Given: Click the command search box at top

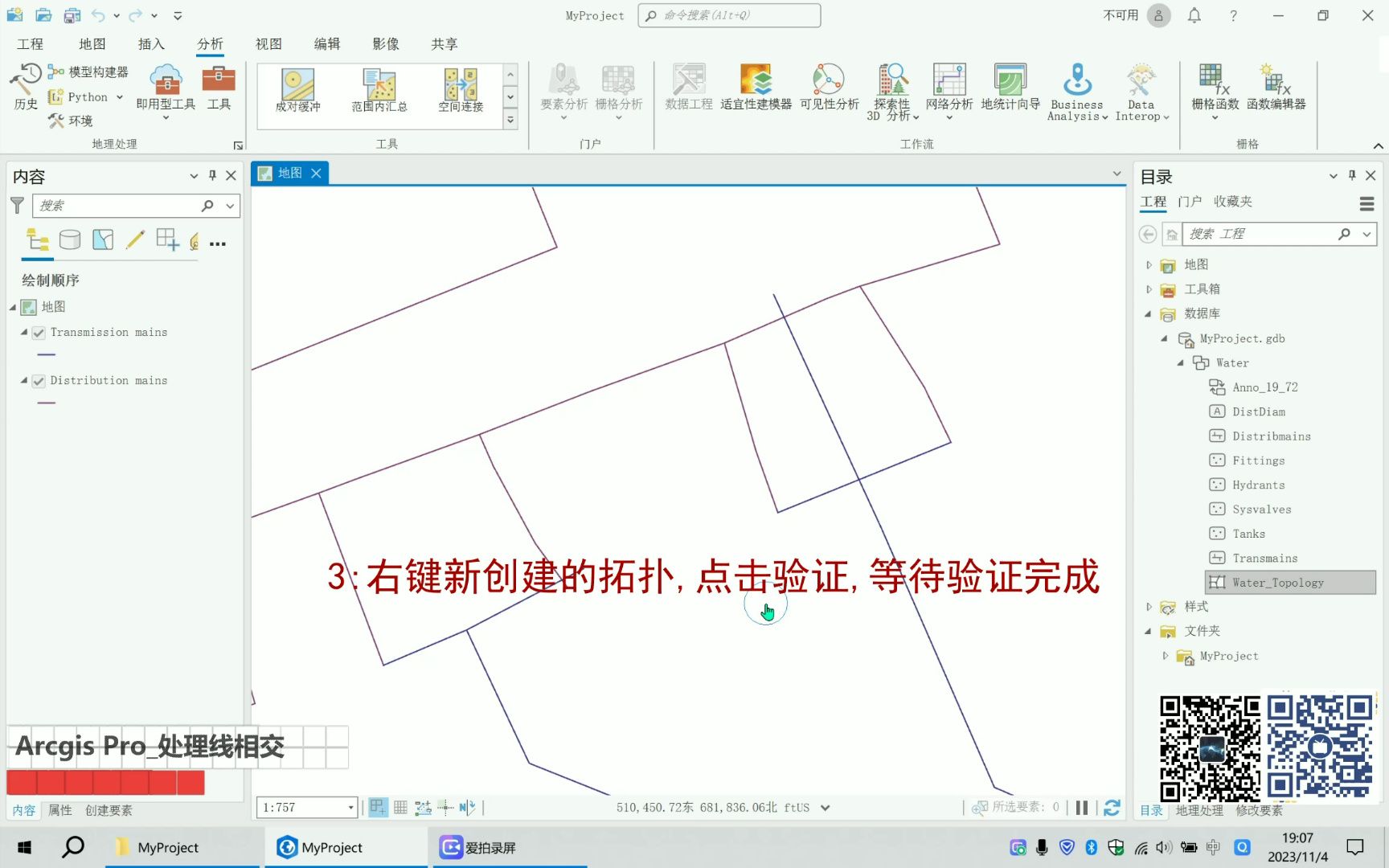Looking at the screenshot, I should (728, 15).
